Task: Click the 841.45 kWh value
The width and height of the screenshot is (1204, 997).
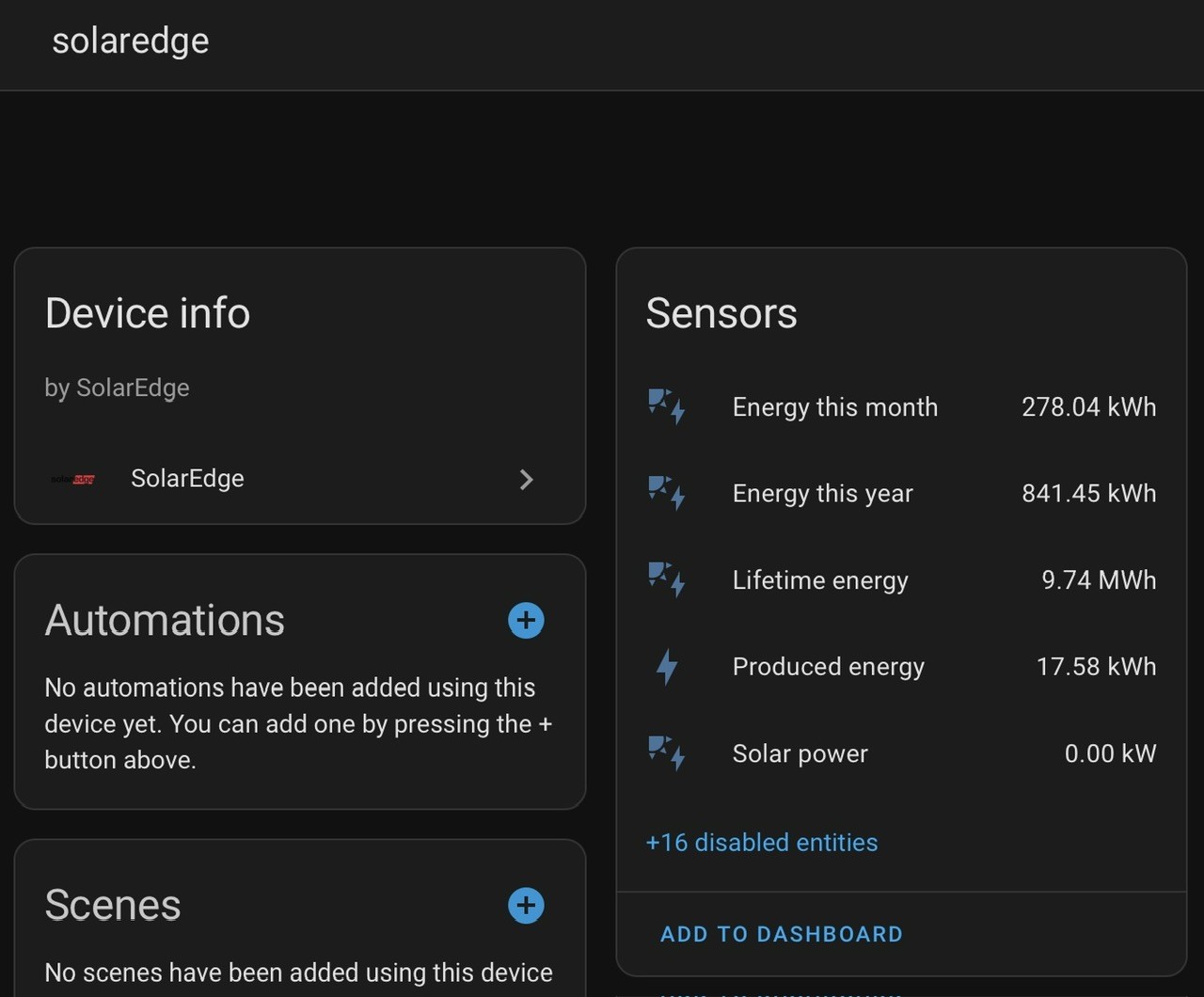Action: [1089, 494]
